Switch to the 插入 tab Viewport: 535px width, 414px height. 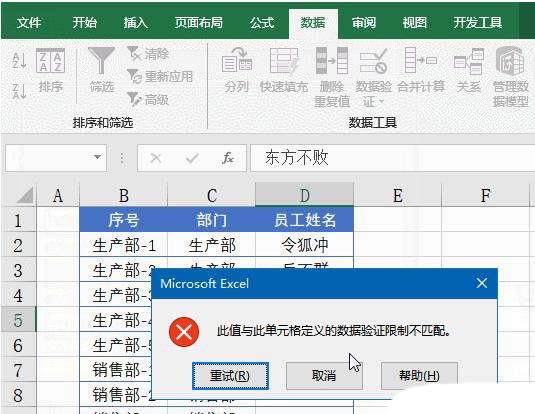coord(135,23)
